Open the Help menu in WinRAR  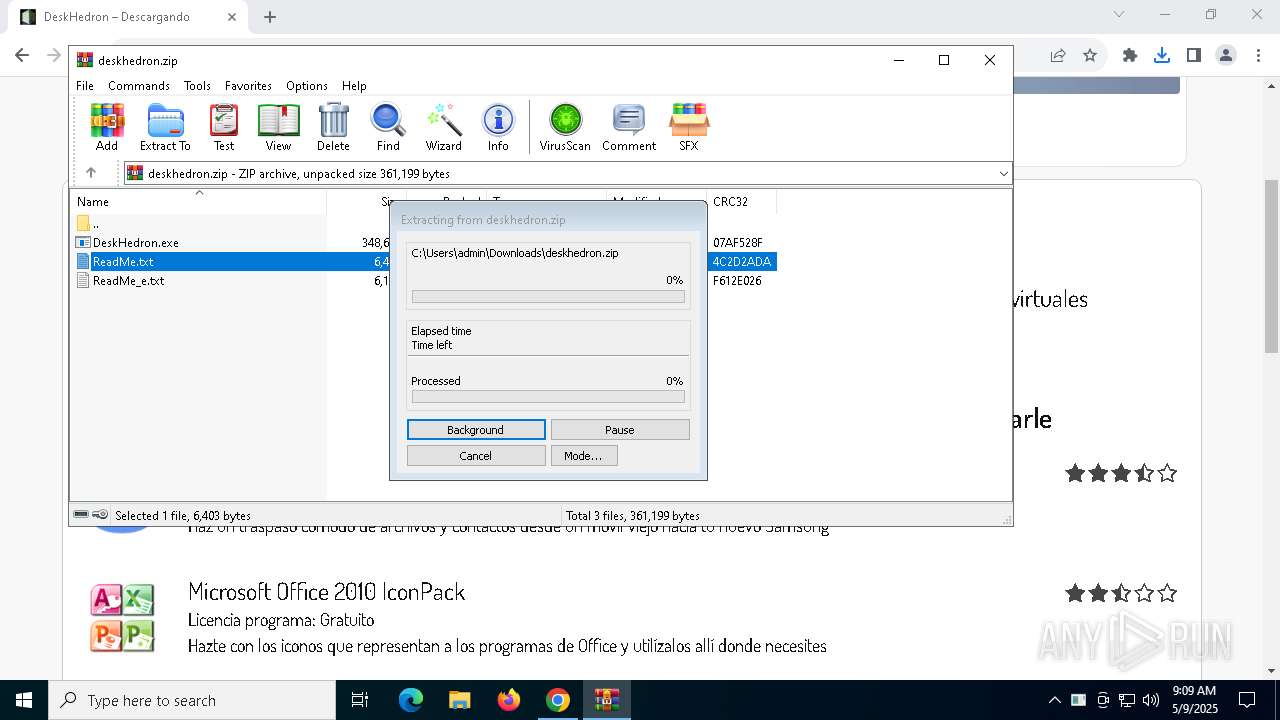(x=354, y=86)
